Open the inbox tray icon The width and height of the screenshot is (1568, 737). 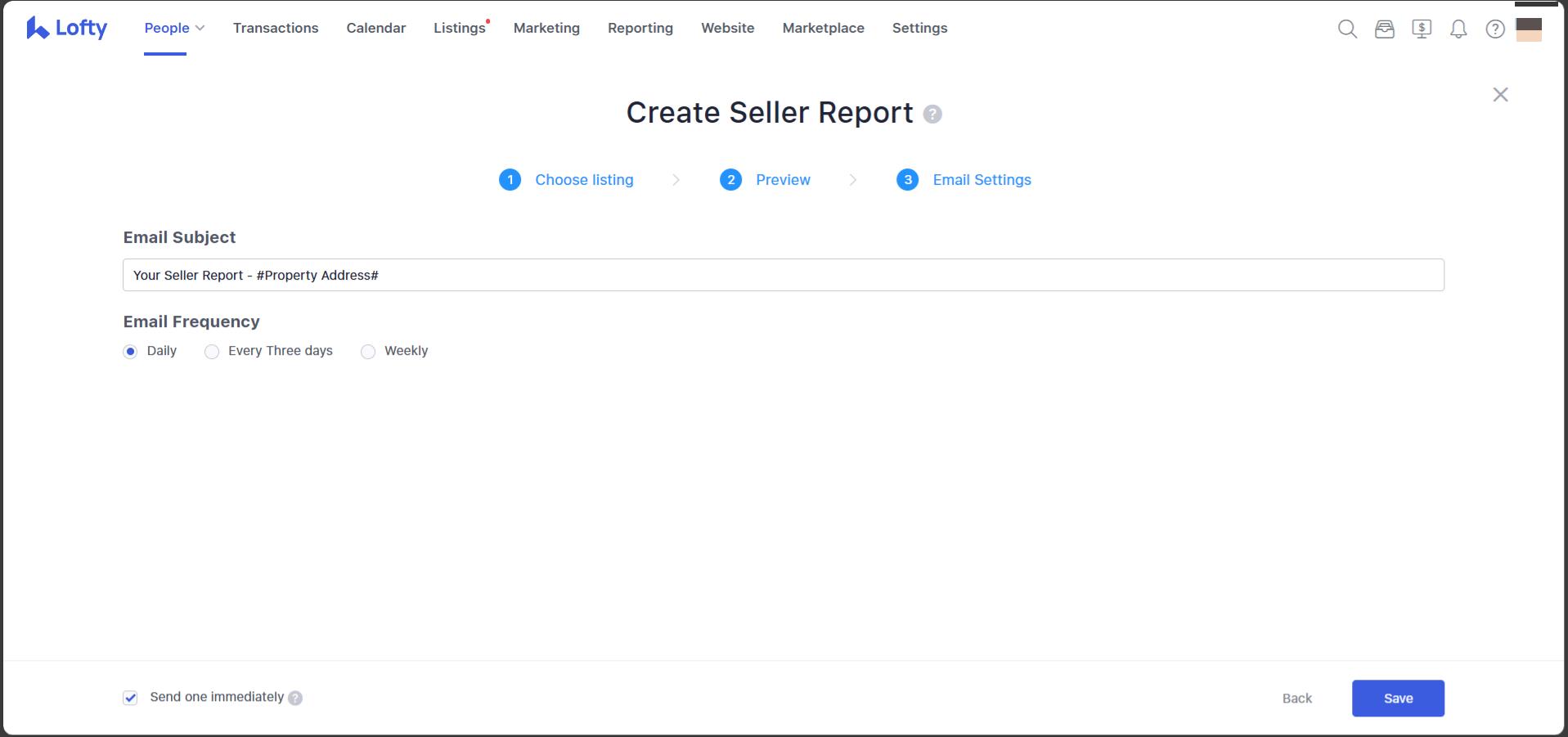point(1384,29)
